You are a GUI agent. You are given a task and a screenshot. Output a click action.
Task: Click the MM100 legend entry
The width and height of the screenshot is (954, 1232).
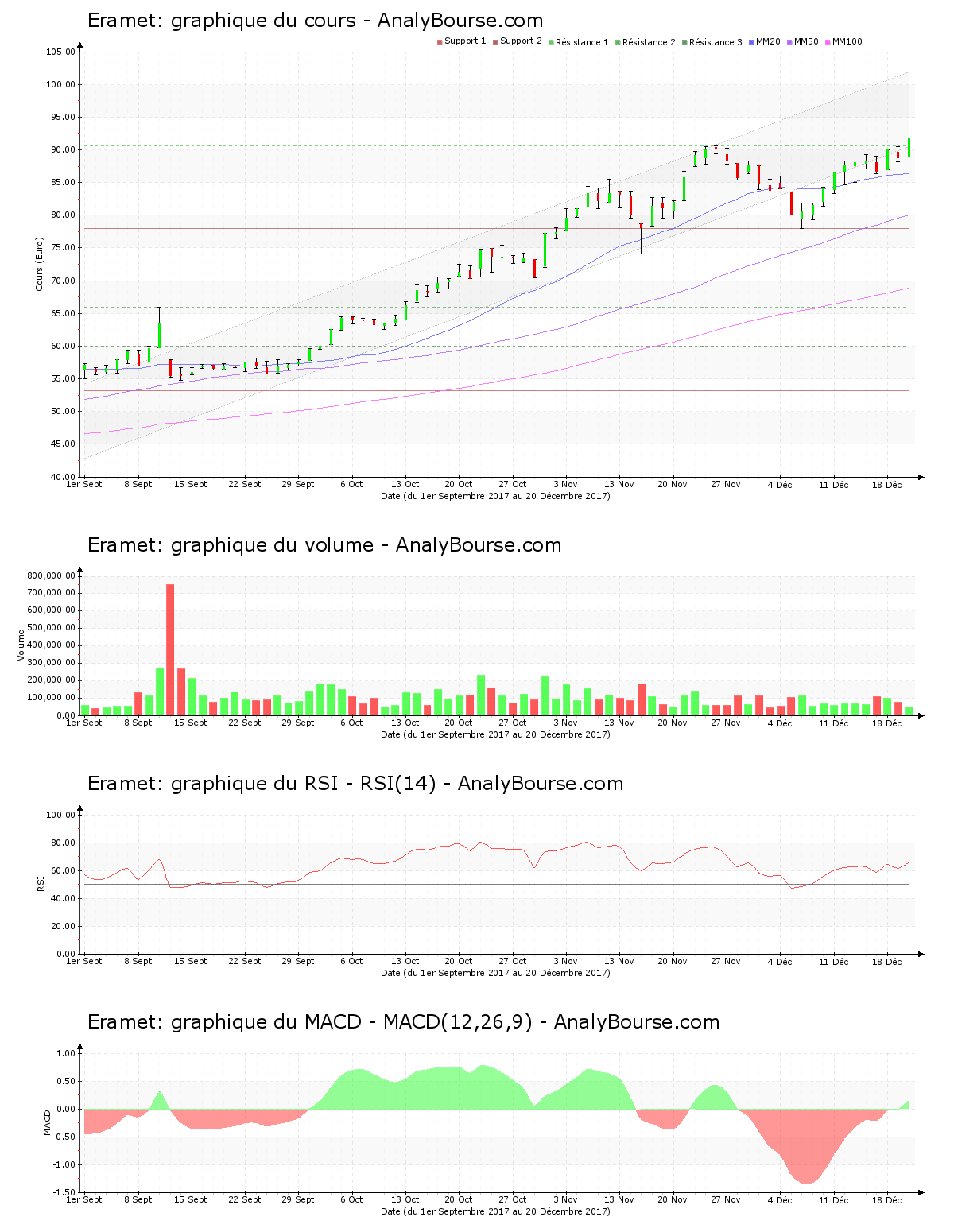[843, 41]
